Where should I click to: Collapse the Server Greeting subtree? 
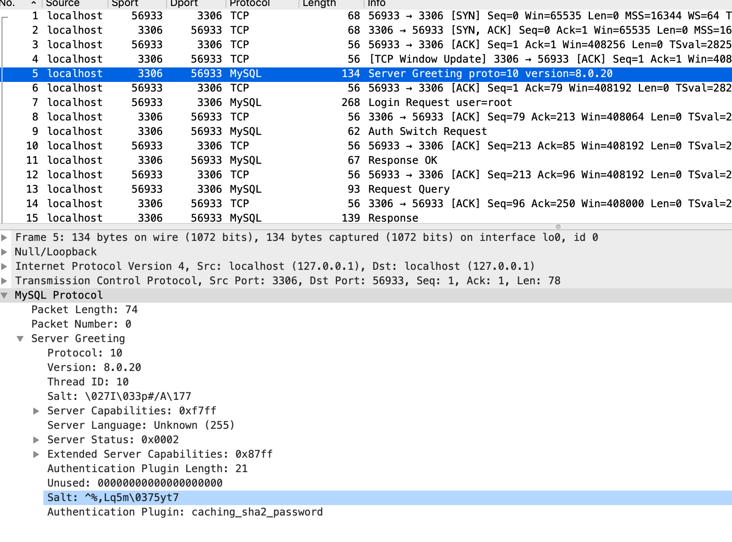pos(20,338)
